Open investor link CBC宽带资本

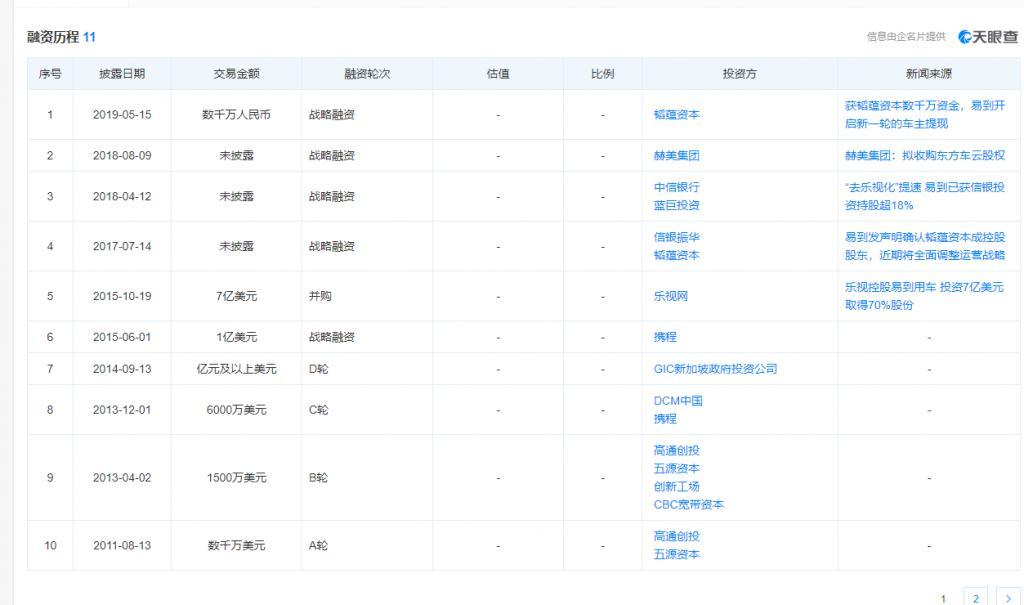coord(688,504)
